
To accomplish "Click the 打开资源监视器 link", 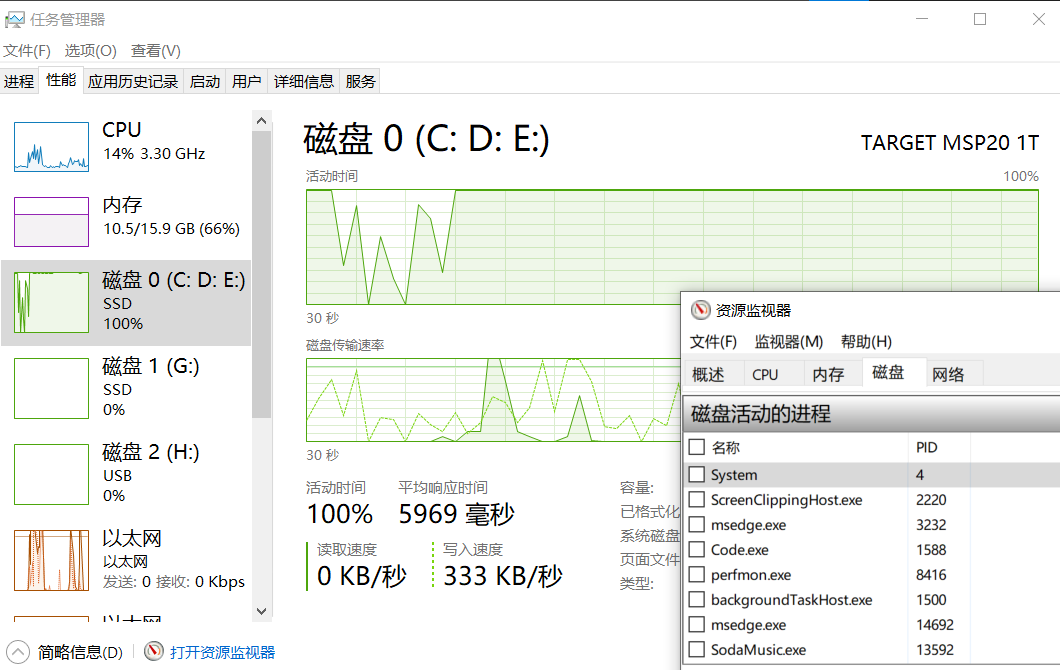I will [x=222, y=652].
